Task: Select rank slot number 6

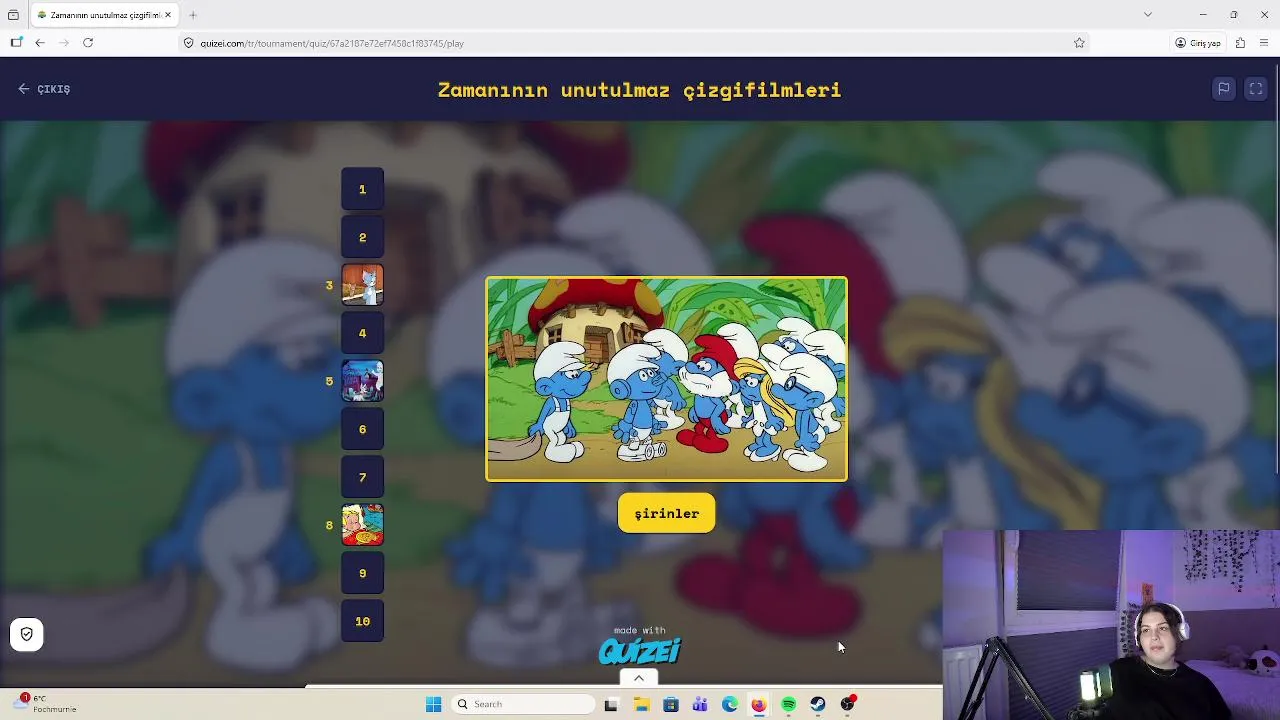Action: [x=362, y=429]
